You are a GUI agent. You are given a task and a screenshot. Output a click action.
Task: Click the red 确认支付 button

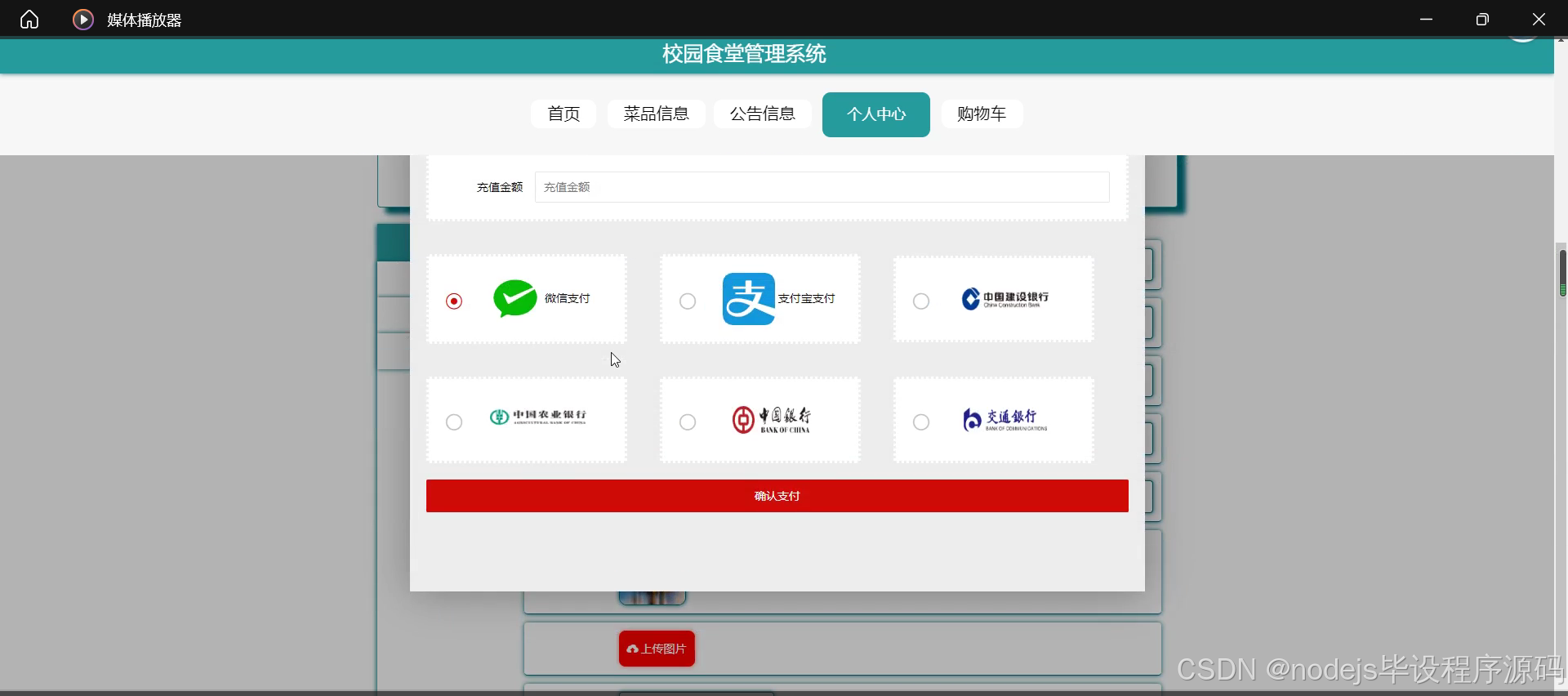[777, 496]
